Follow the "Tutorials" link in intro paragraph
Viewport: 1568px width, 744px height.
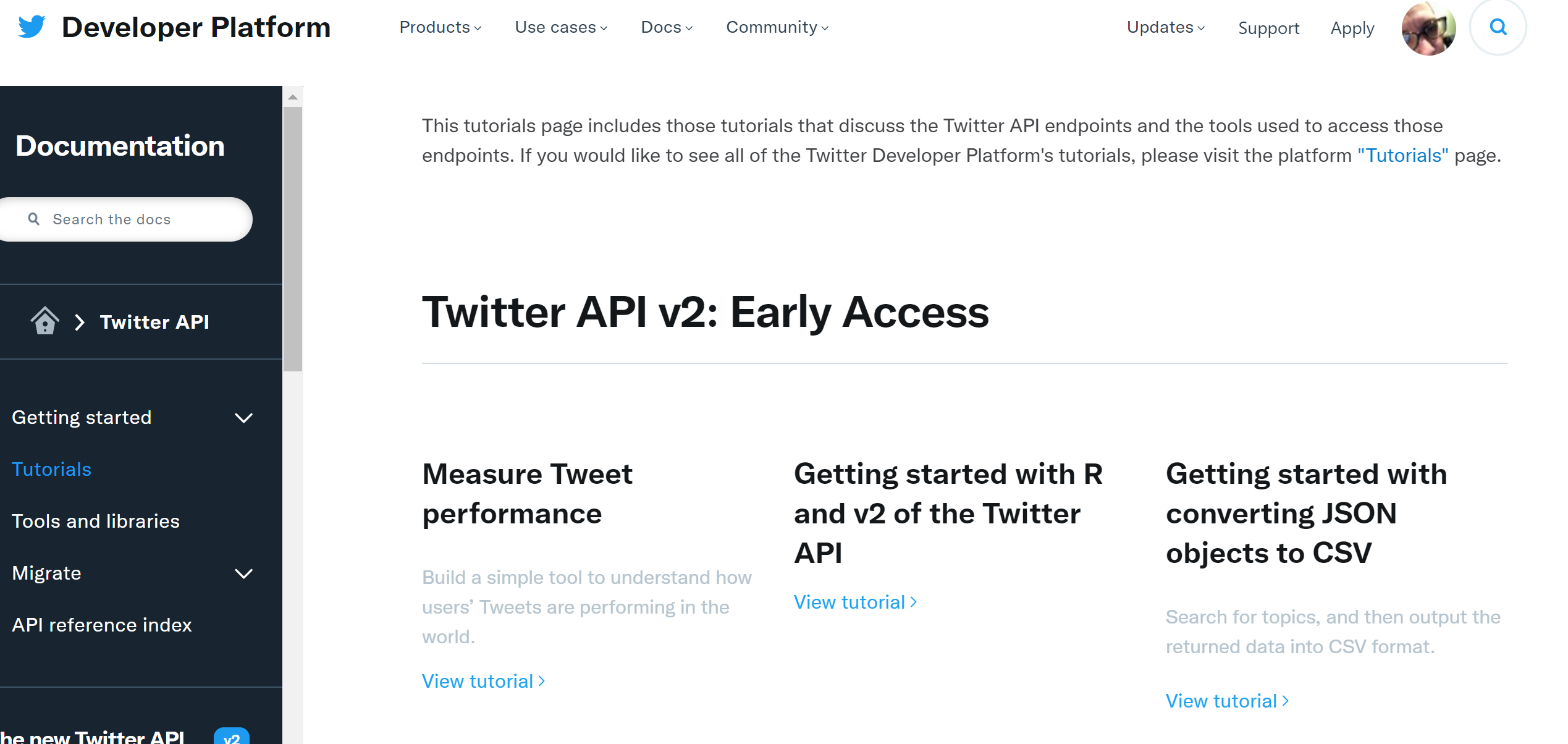coord(1402,156)
